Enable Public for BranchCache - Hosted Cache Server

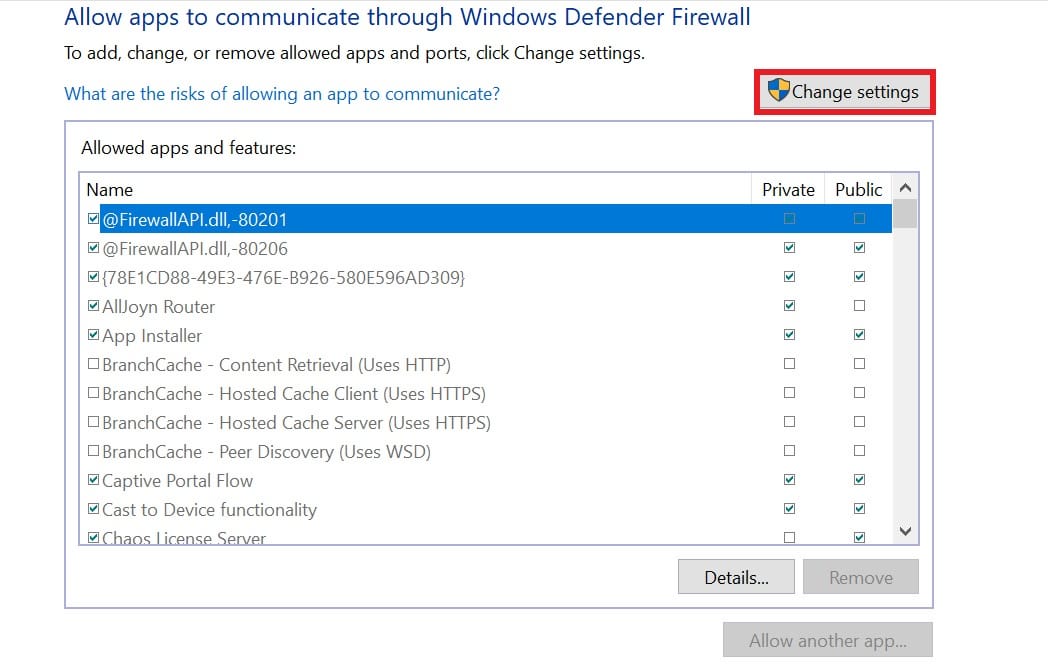pos(860,422)
